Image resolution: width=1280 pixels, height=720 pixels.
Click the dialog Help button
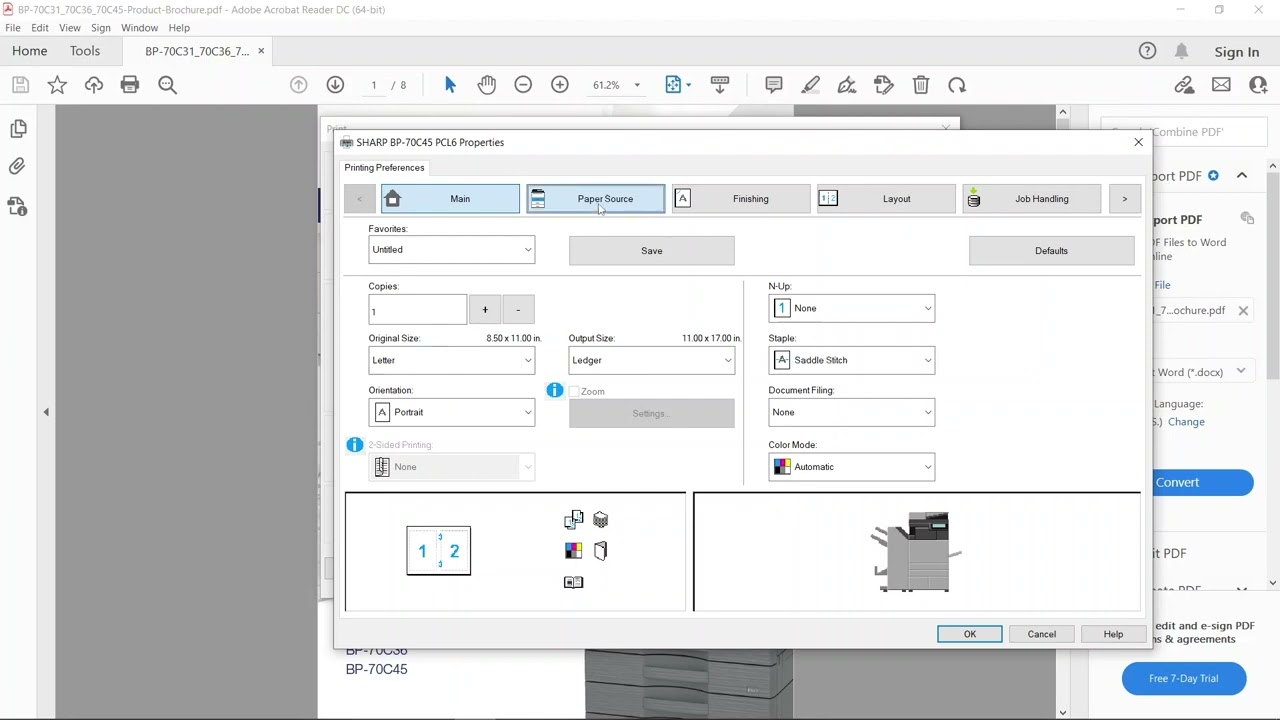pos(1113,634)
